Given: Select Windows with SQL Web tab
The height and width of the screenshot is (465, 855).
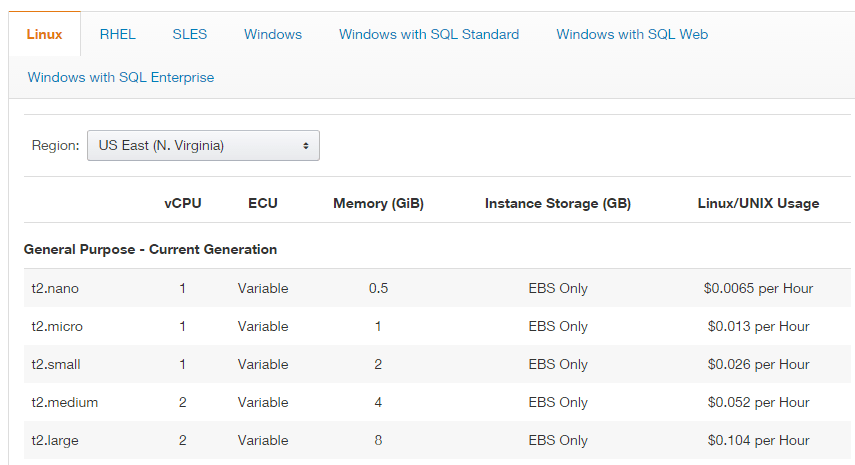Looking at the screenshot, I should pyautogui.click(x=632, y=34).
